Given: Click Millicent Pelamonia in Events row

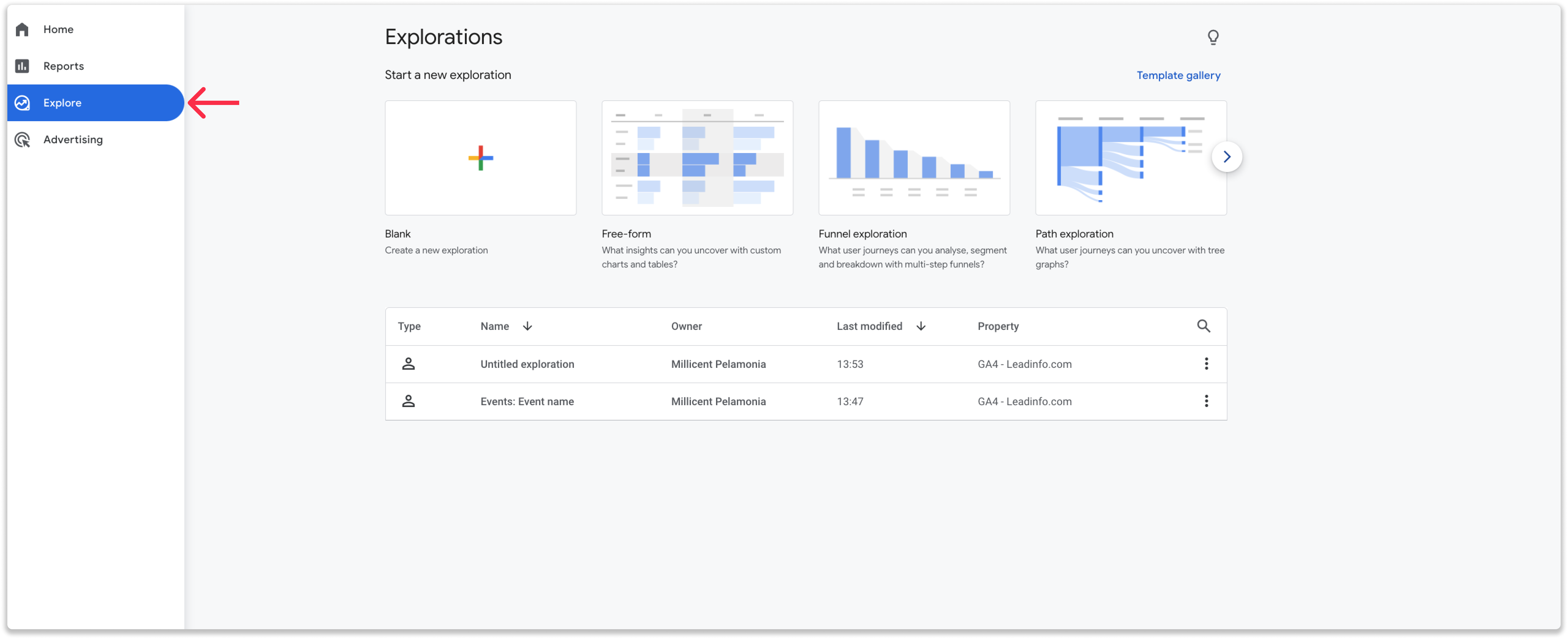Looking at the screenshot, I should pyautogui.click(x=718, y=401).
